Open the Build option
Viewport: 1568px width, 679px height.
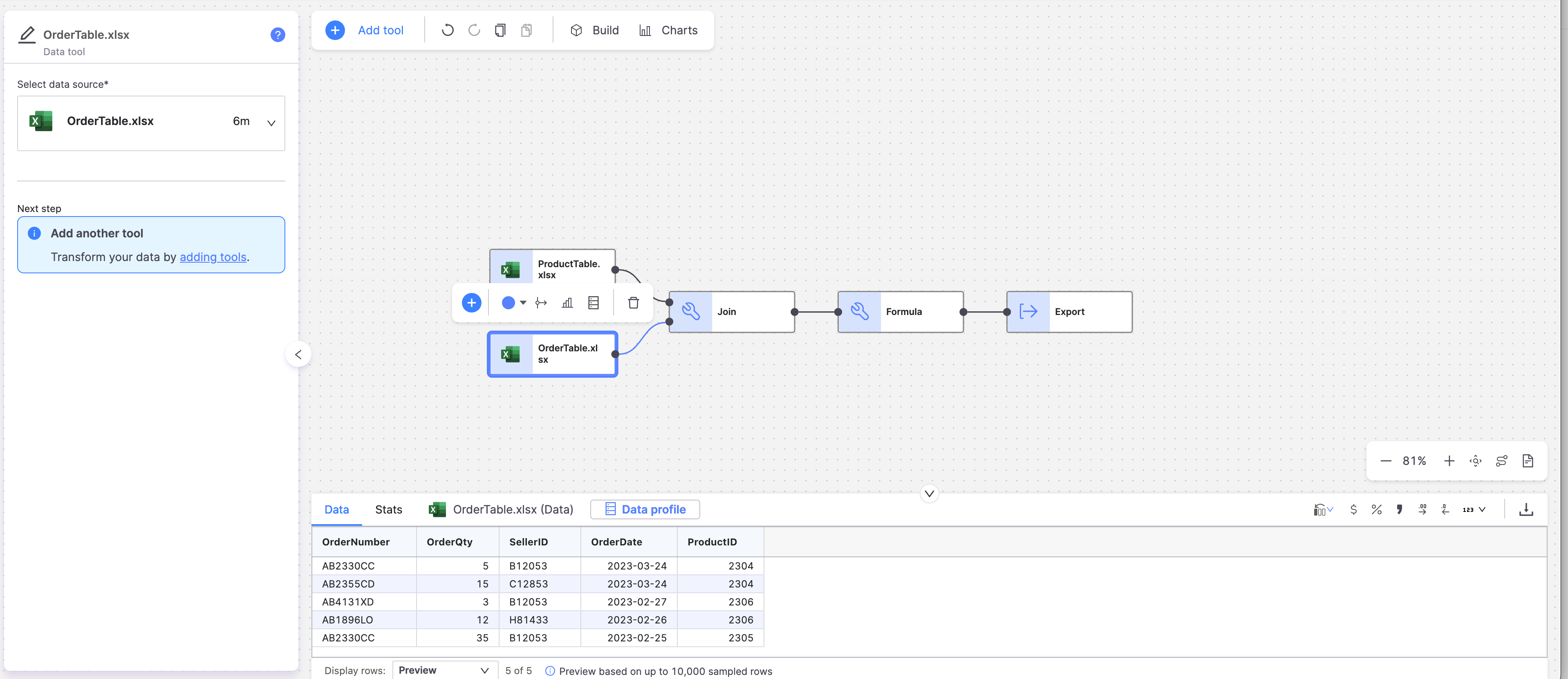[594, 30]
